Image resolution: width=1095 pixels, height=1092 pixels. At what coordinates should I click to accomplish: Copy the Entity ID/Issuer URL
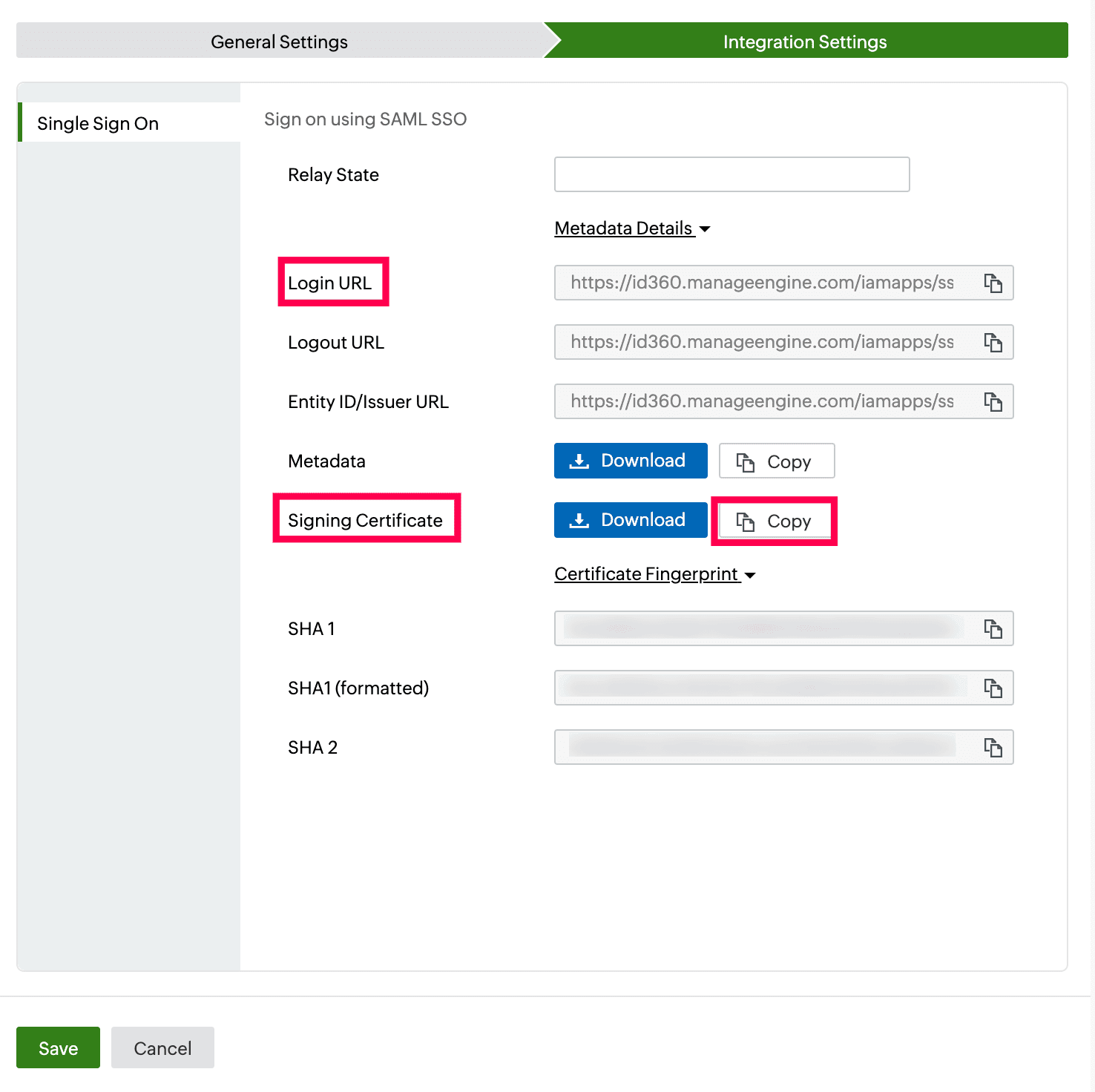tap(993, 401)
